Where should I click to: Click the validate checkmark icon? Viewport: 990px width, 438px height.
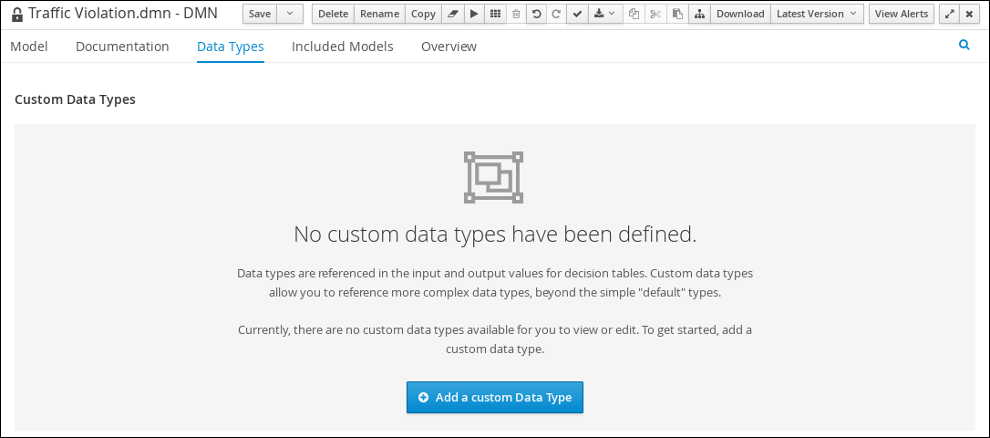tap(577, 14)
